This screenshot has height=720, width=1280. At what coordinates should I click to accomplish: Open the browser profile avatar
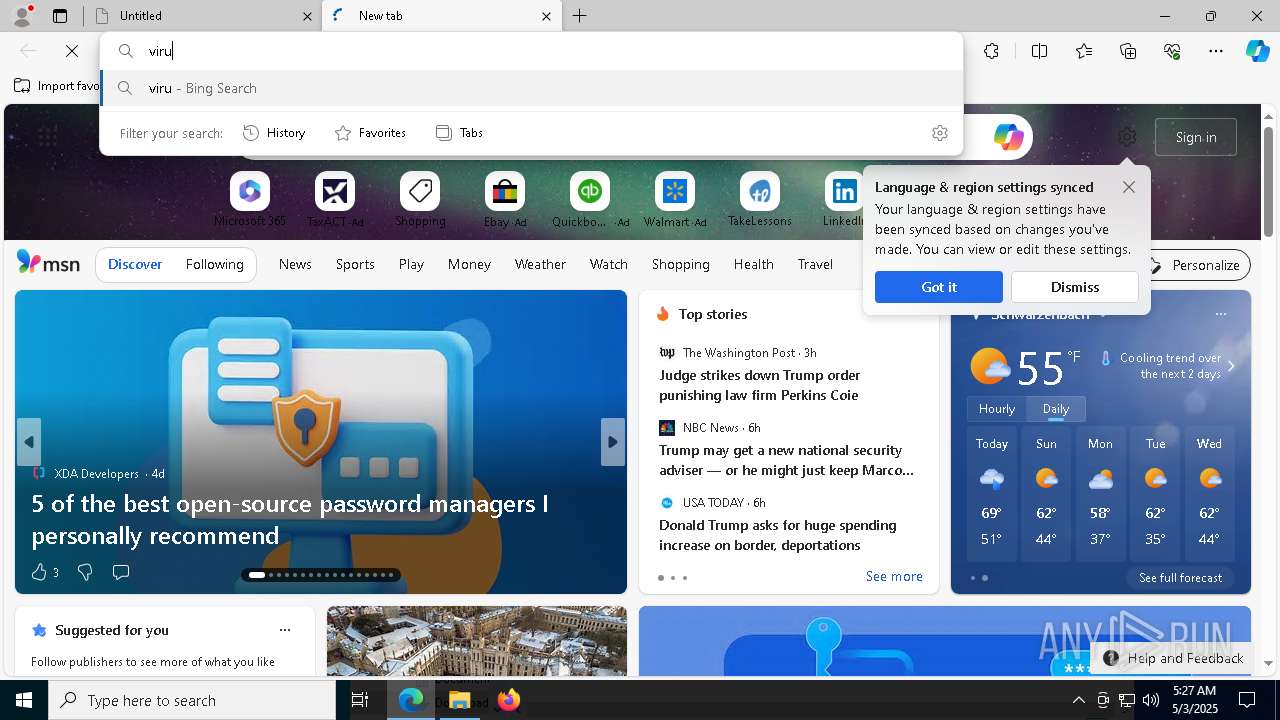click(x=22, y=15)
